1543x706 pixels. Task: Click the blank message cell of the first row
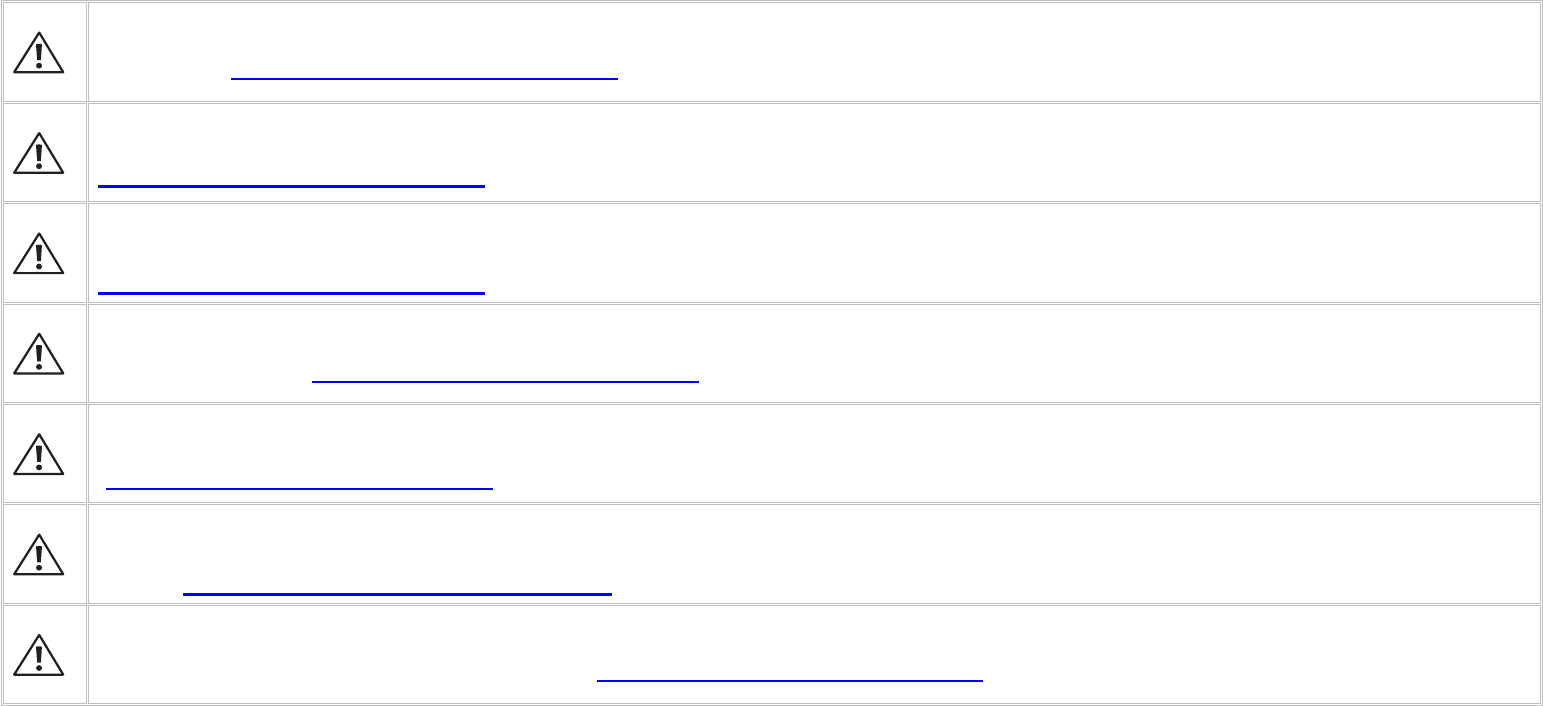click(x=1000, y=40)
